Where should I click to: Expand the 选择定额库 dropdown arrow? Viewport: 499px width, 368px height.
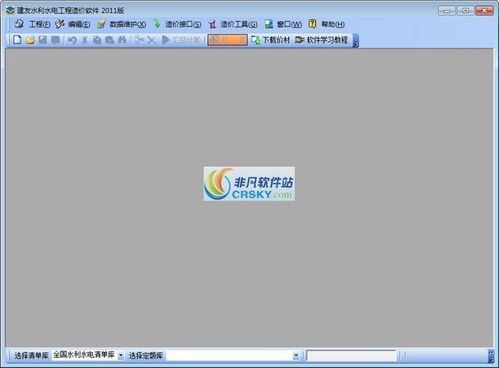pyautogui.click(x=296, y=356)
